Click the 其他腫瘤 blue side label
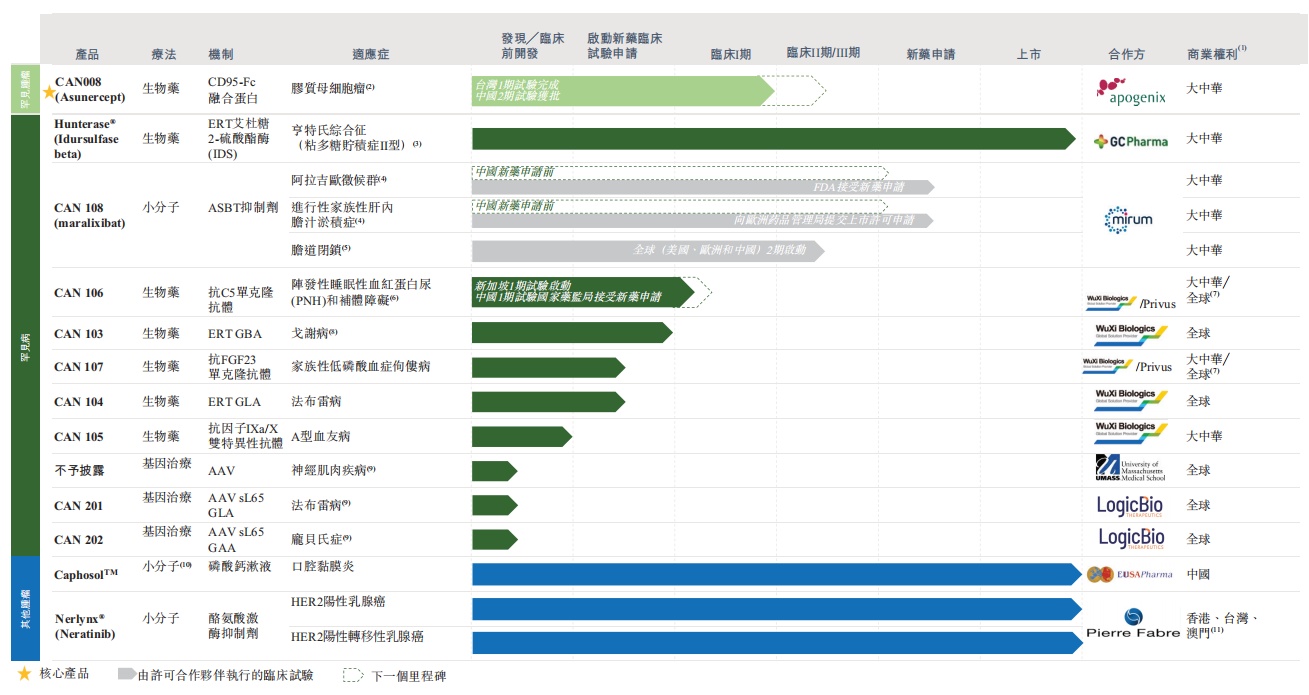 26,609
